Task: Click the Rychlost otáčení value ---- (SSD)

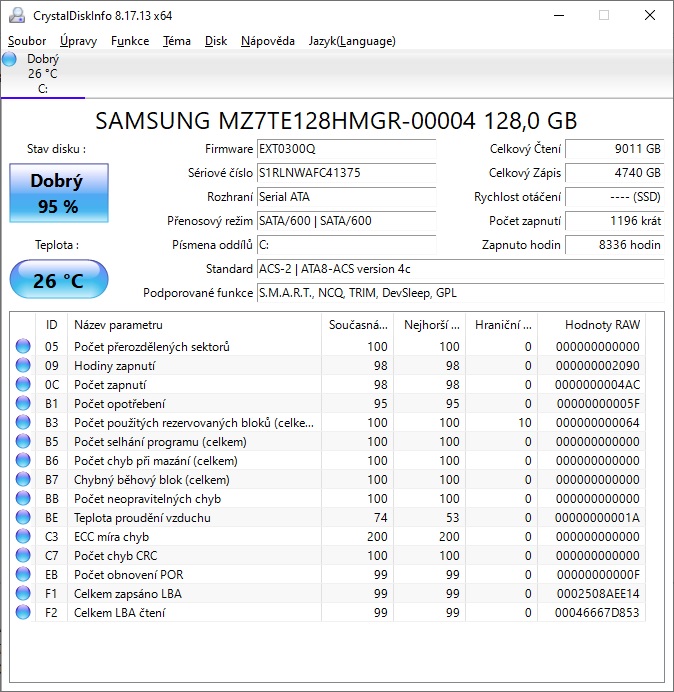Action: click(614, 196)
